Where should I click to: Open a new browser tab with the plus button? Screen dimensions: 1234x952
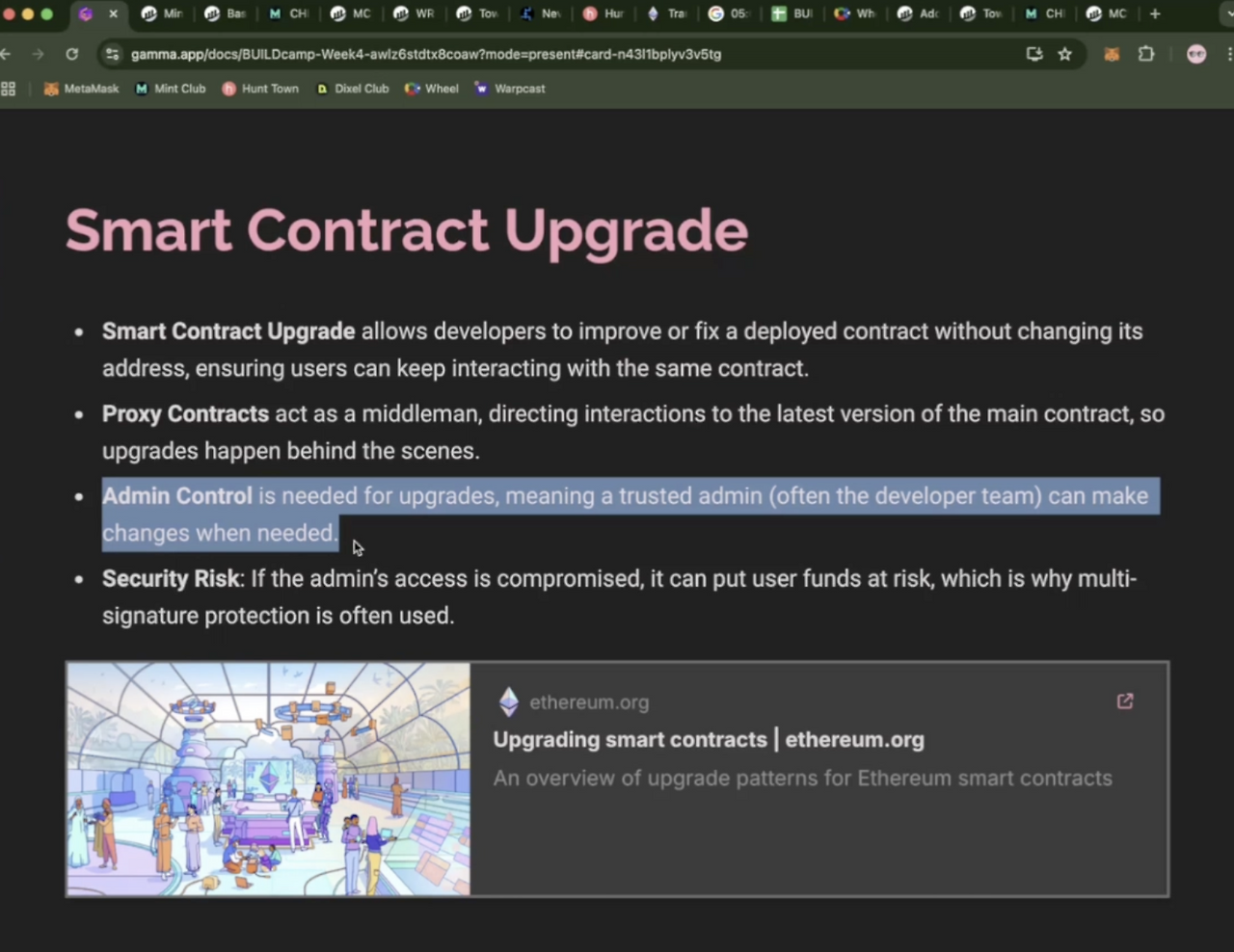coord(1154,14)
